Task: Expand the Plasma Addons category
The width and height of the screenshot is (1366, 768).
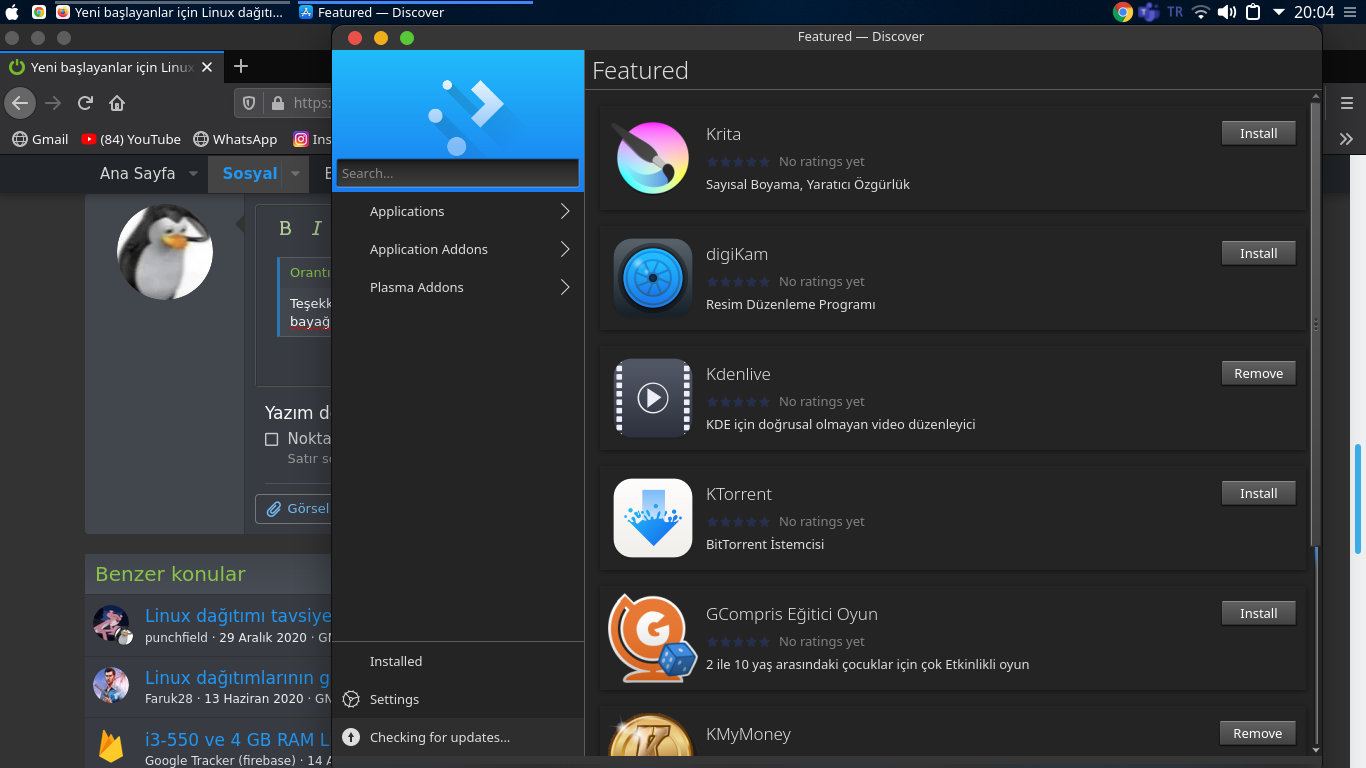Action: [458, 287]
